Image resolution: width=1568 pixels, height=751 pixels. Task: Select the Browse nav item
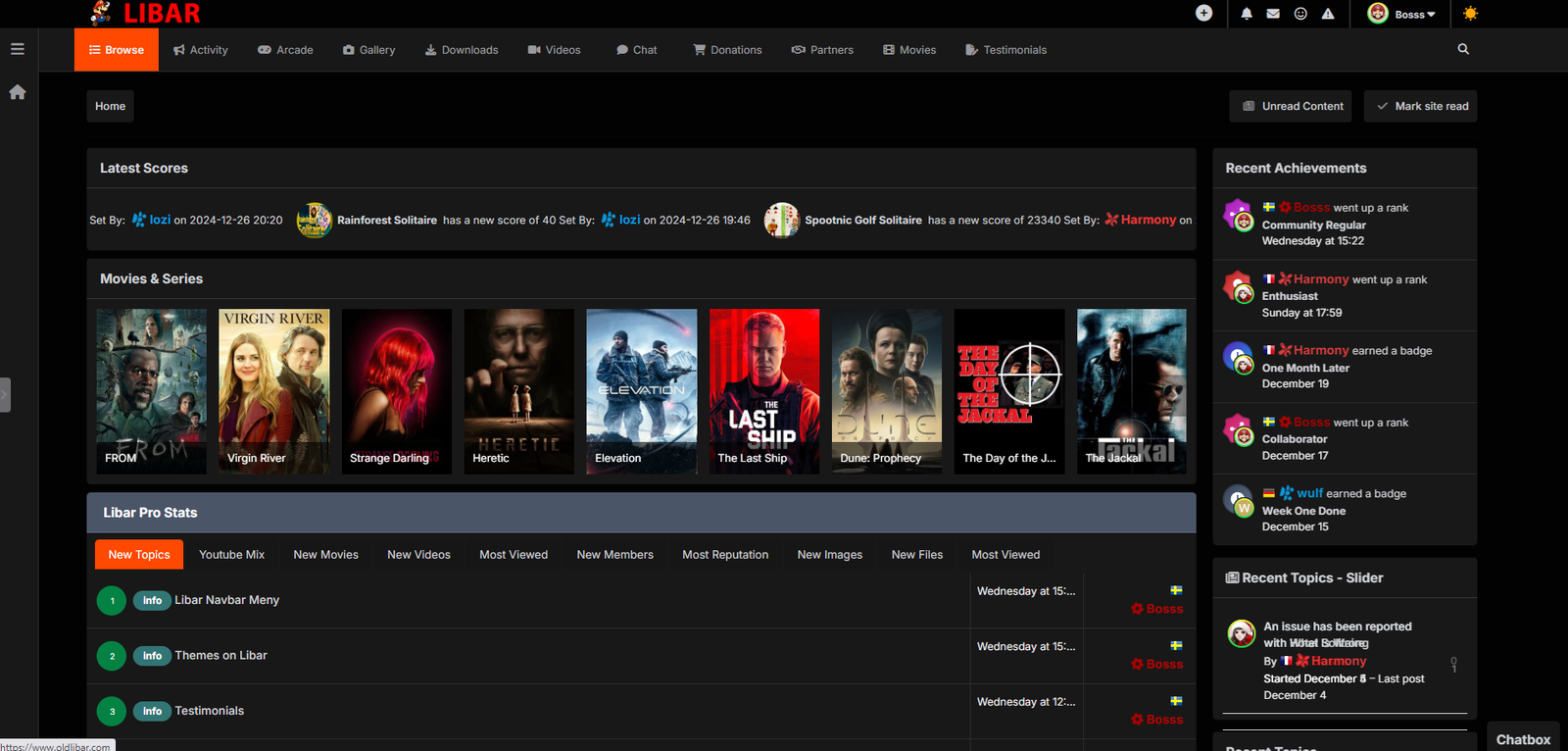coord(117,50)
